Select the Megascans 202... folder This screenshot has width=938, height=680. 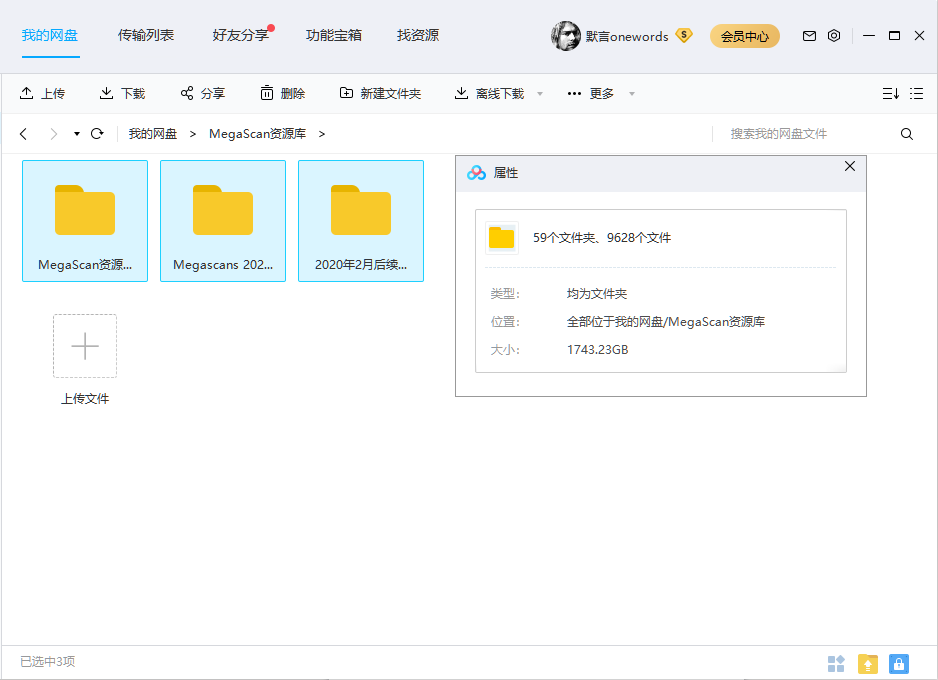[x=223, y=221]
